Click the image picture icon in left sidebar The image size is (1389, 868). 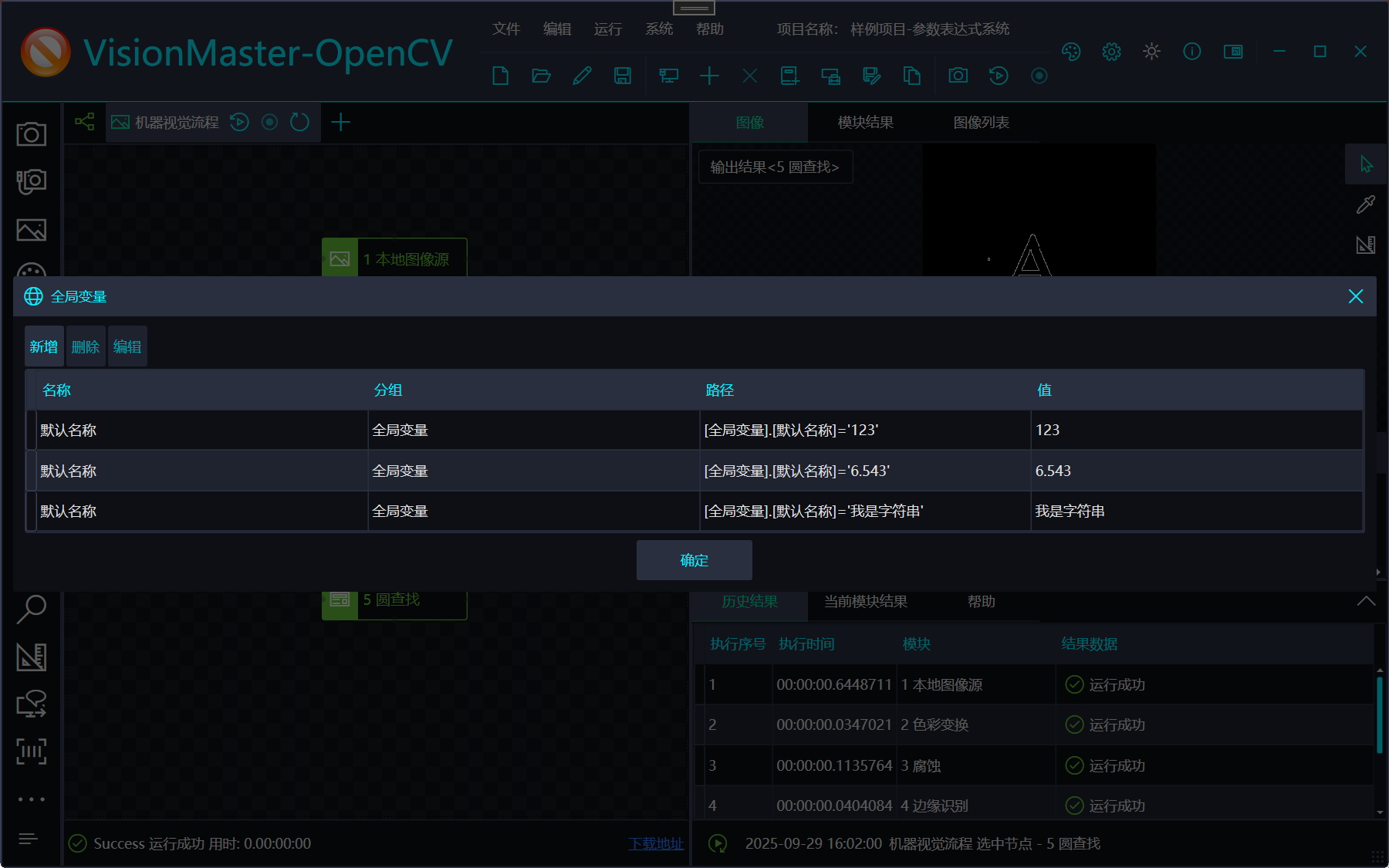(x=31, y=230)
